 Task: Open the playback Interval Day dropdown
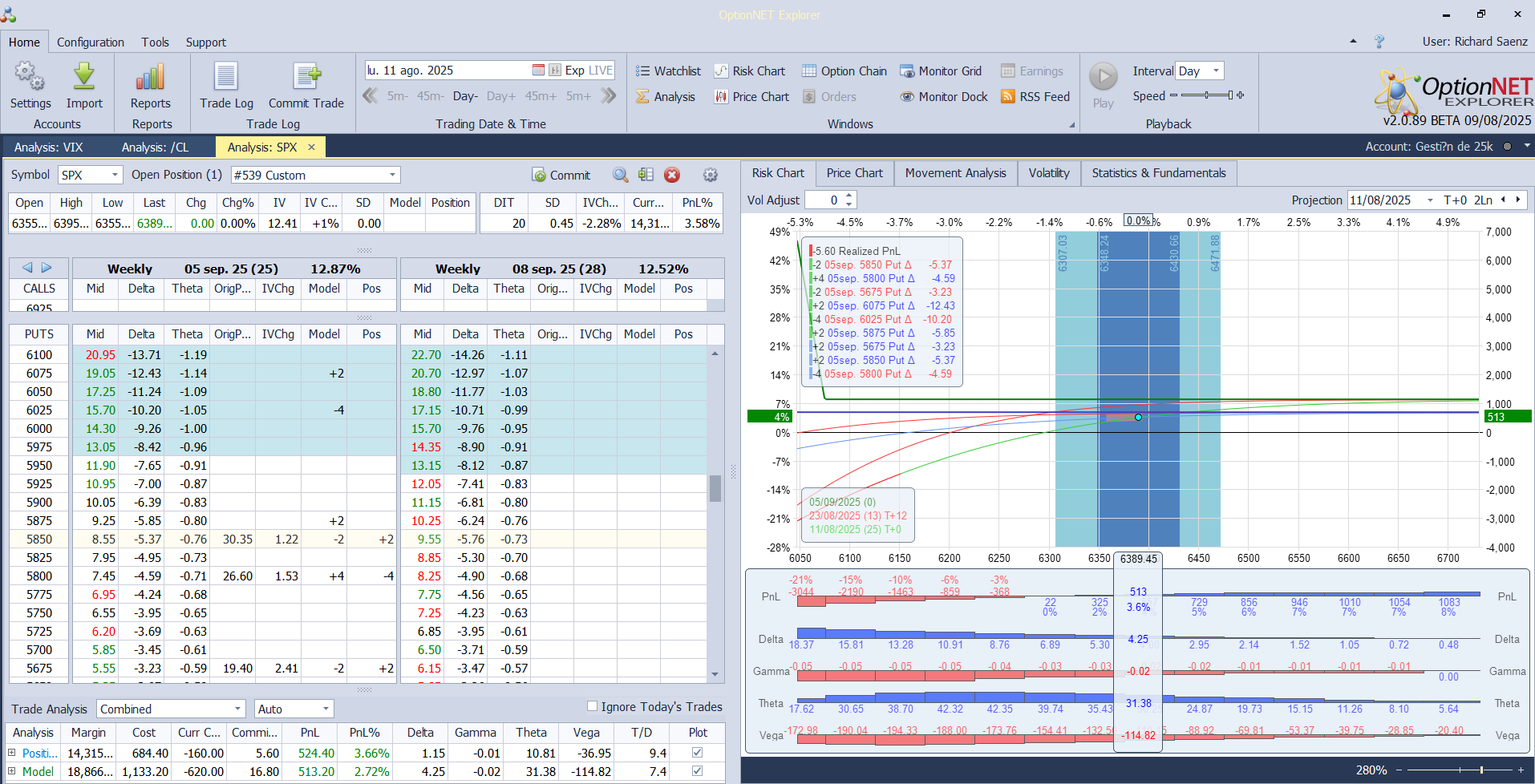click(x=1216, y=71)
